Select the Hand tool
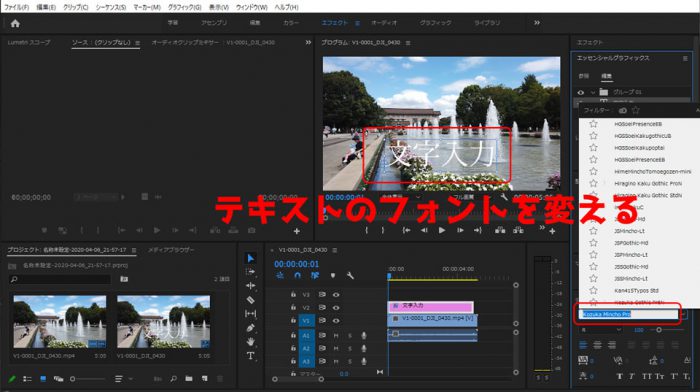 (x=250, y=342)
